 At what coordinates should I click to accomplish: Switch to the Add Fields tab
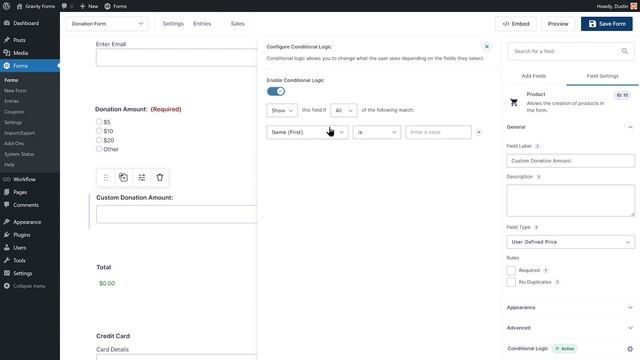pos(534,76)
